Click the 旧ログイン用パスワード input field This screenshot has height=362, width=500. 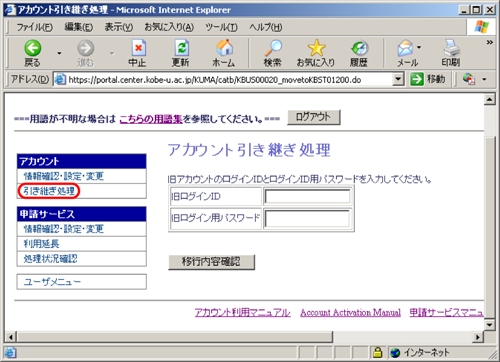click(307, 219)
